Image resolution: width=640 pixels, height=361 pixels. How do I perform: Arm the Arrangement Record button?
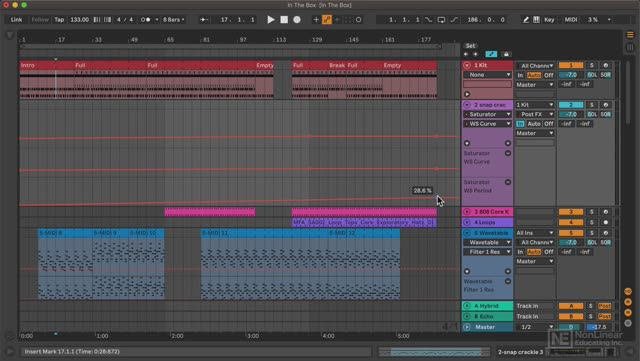297,20
